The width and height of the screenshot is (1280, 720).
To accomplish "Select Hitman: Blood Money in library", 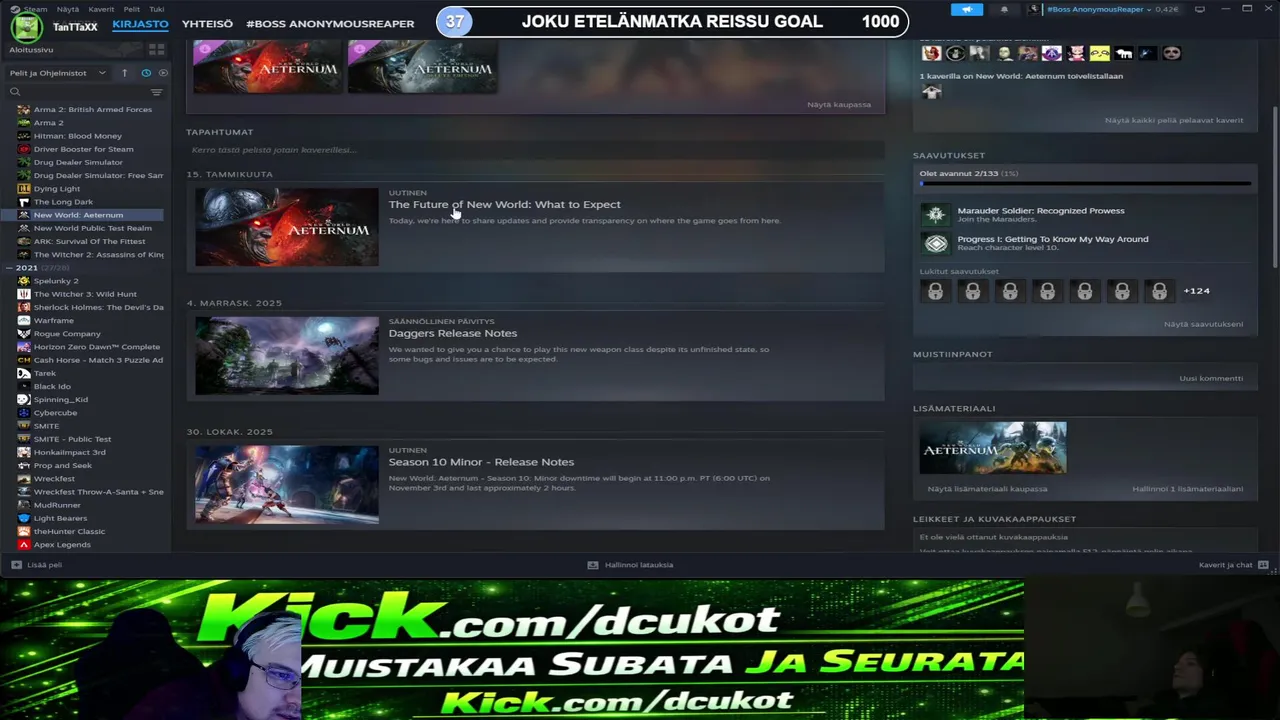I will click(77, 136).
